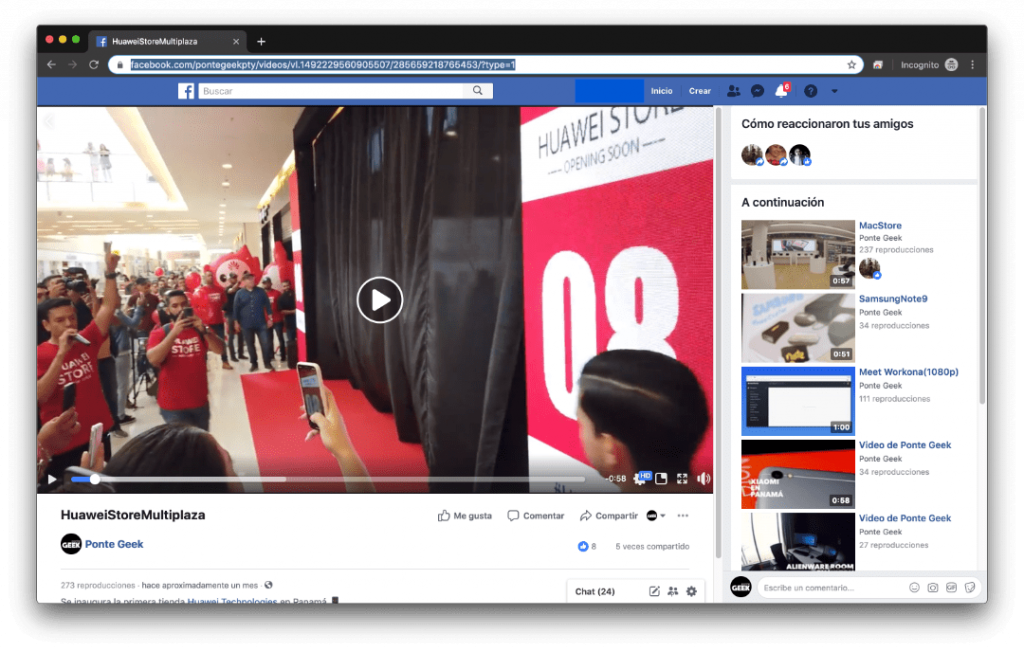Click into the Buscar search field
Image resolution: width=1024 pixels, height=652 pixels.
330,91
